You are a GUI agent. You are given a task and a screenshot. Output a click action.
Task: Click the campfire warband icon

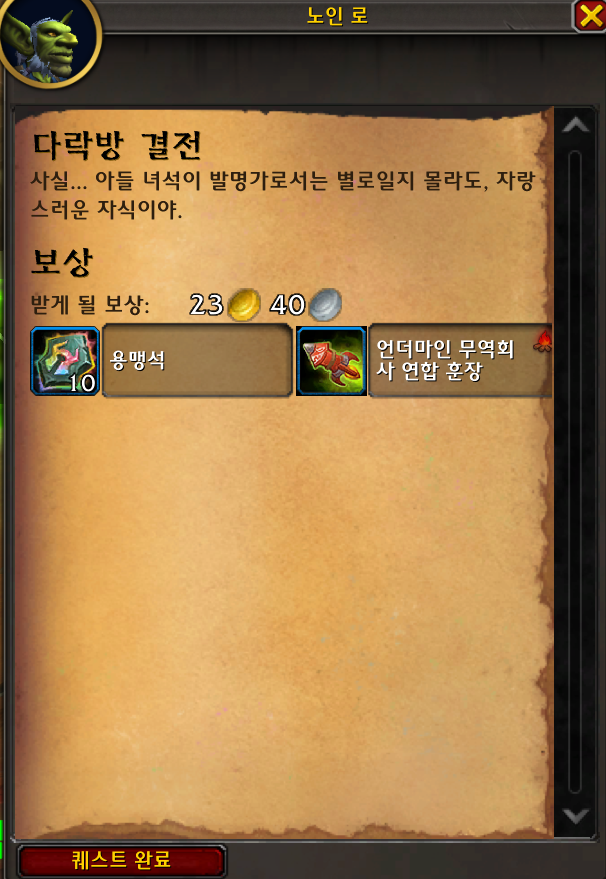tap(543, 341)
